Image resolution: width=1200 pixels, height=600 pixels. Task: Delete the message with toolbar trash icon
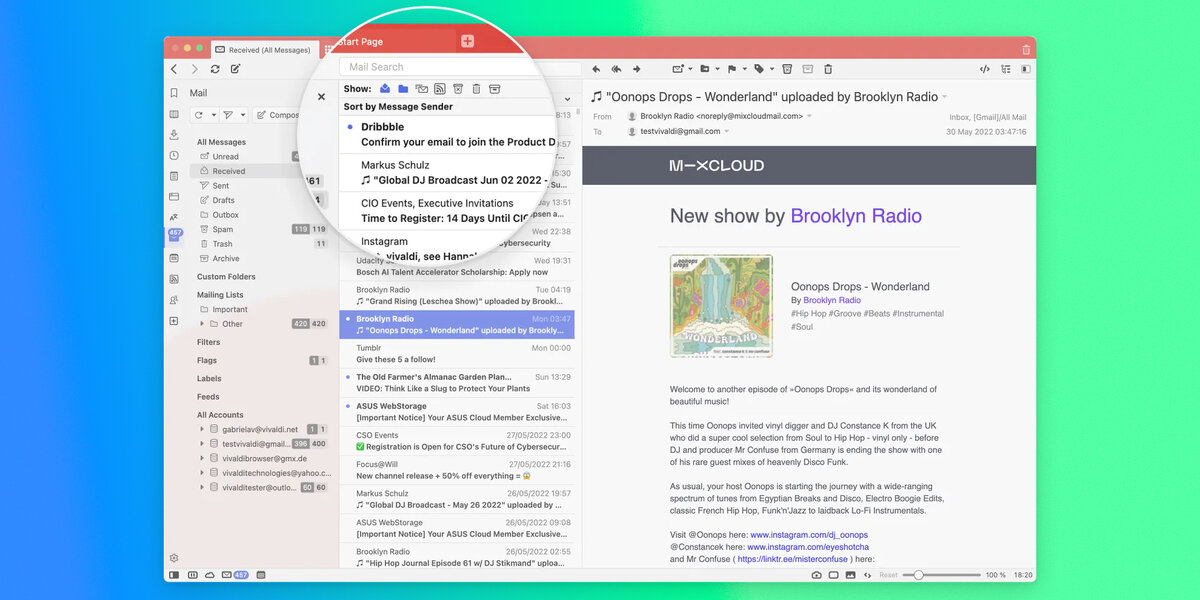click(x=828, y=69)
